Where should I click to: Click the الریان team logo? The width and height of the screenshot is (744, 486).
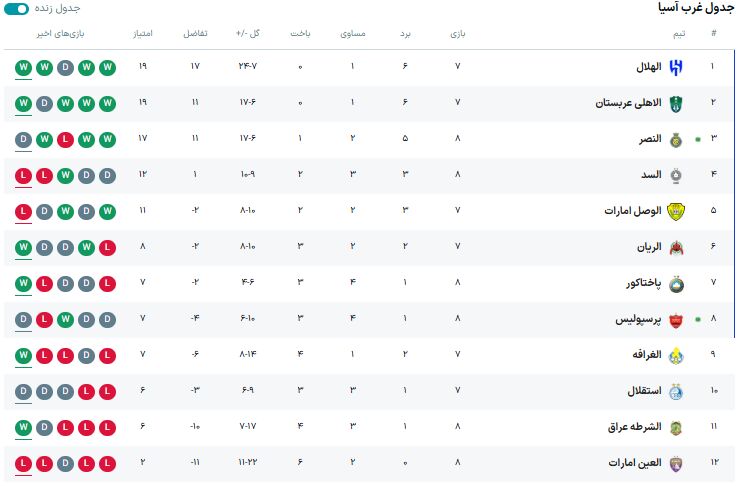pos(673,247)
